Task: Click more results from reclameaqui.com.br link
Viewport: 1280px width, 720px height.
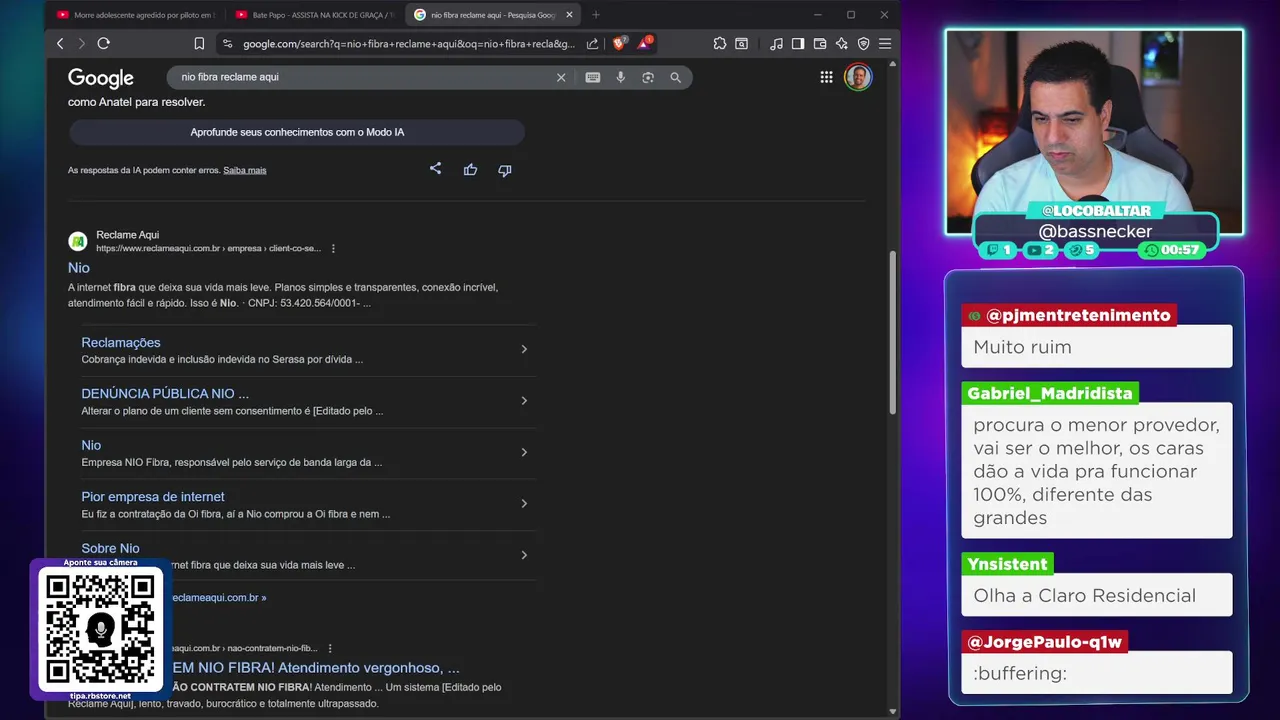Action: [218, 598]
